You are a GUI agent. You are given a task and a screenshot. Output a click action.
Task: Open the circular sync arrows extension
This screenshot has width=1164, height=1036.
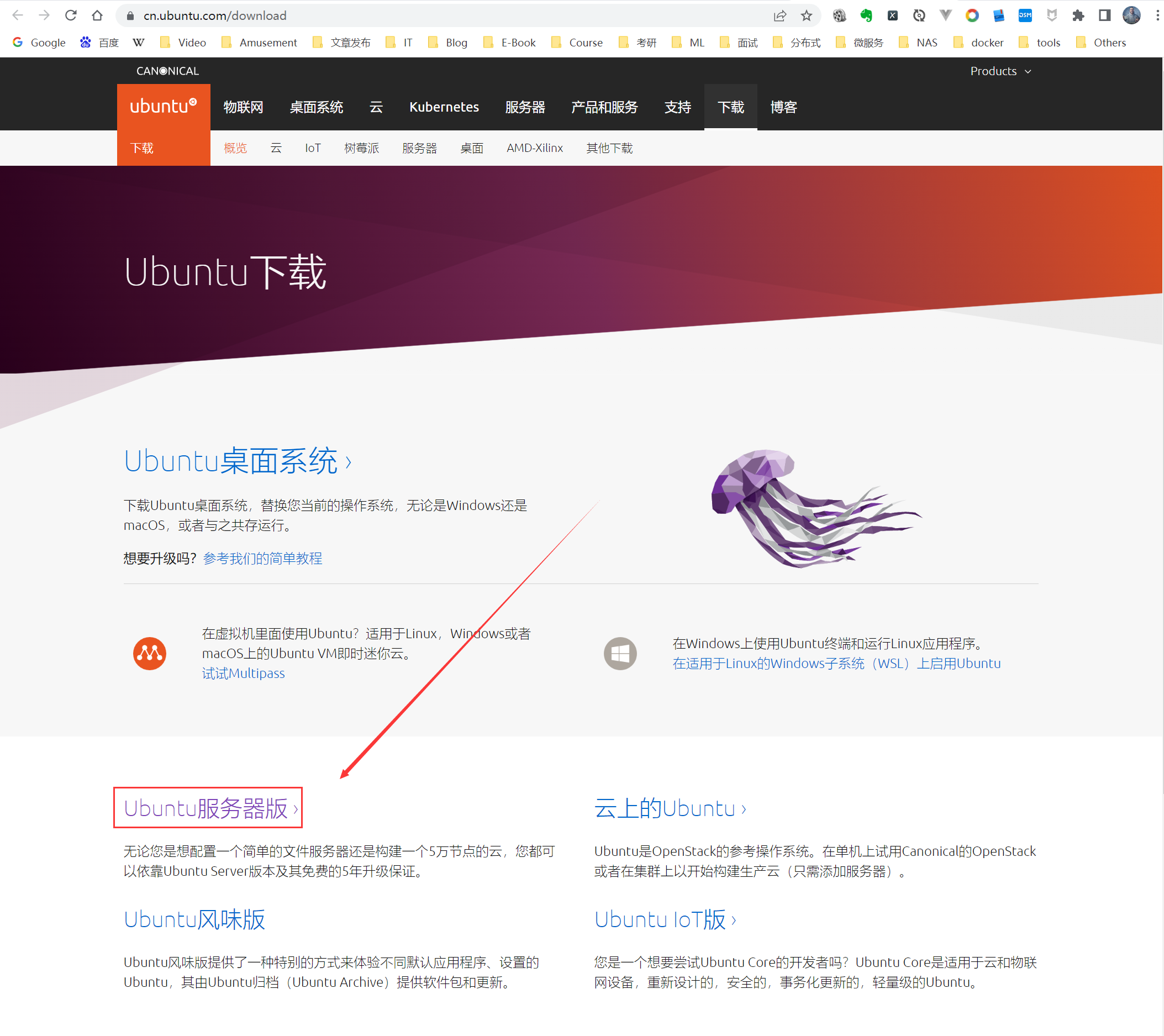pos(919,16)
